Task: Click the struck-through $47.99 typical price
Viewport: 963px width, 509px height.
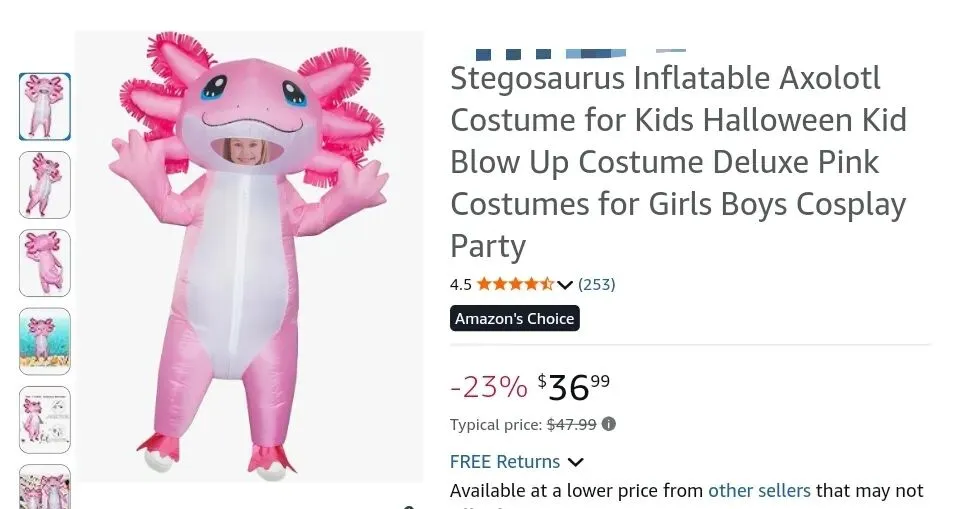Action: tap(571, 424)
